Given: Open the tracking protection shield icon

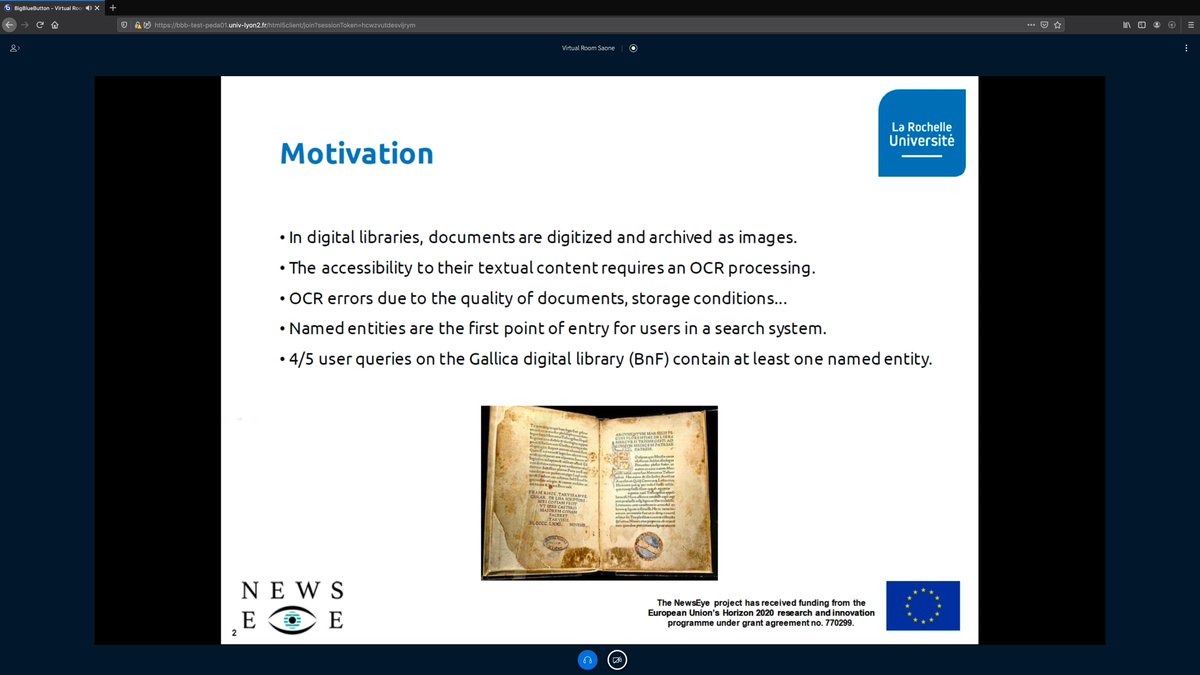Looking at the screenshot, I should coord(123,24).
